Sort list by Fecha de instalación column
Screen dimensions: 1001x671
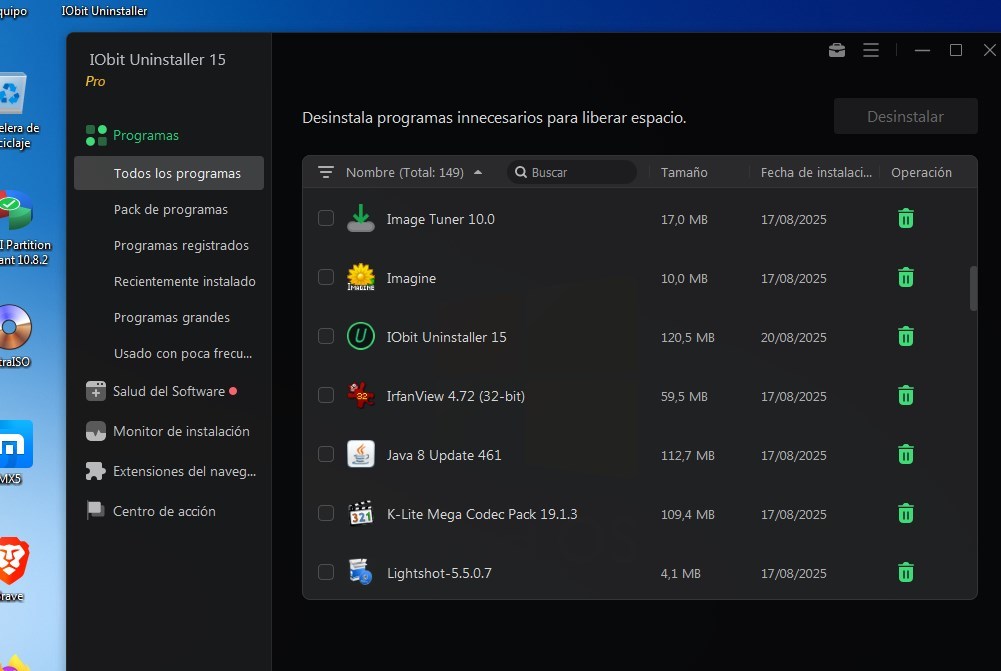coord(816,172)
